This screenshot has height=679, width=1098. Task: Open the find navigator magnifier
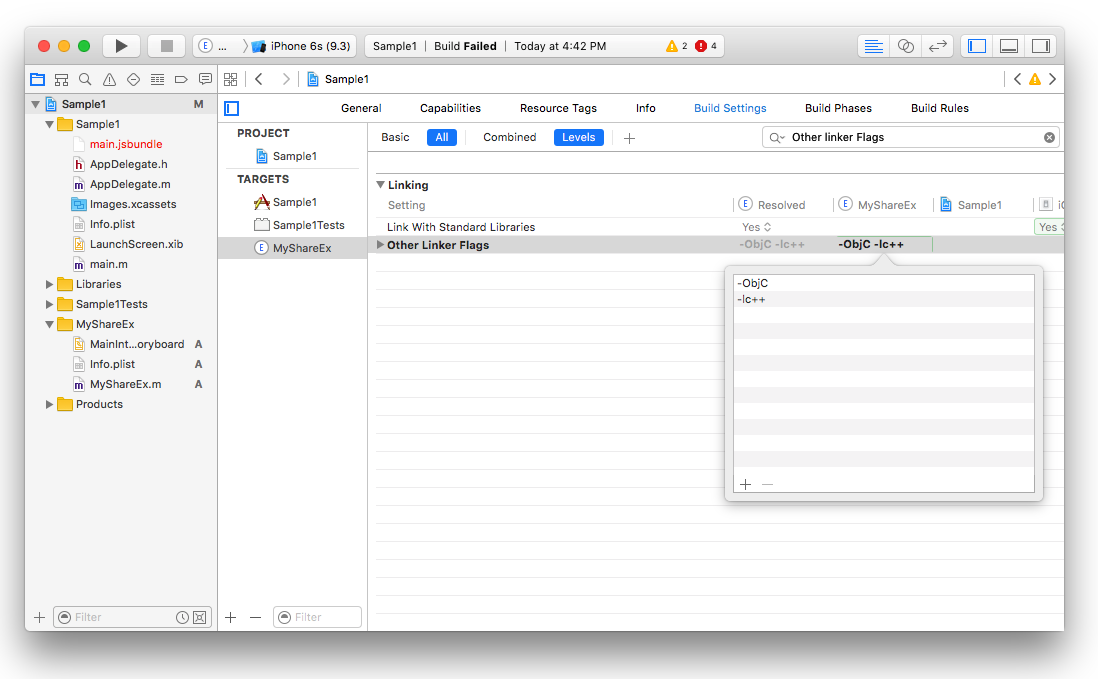pos(85,79)
